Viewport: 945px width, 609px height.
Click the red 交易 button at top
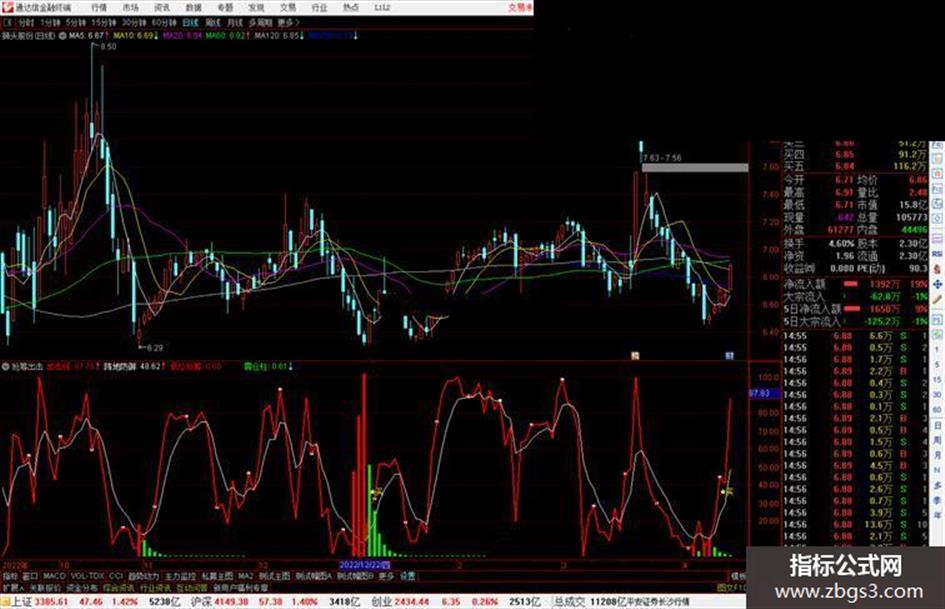520,8
